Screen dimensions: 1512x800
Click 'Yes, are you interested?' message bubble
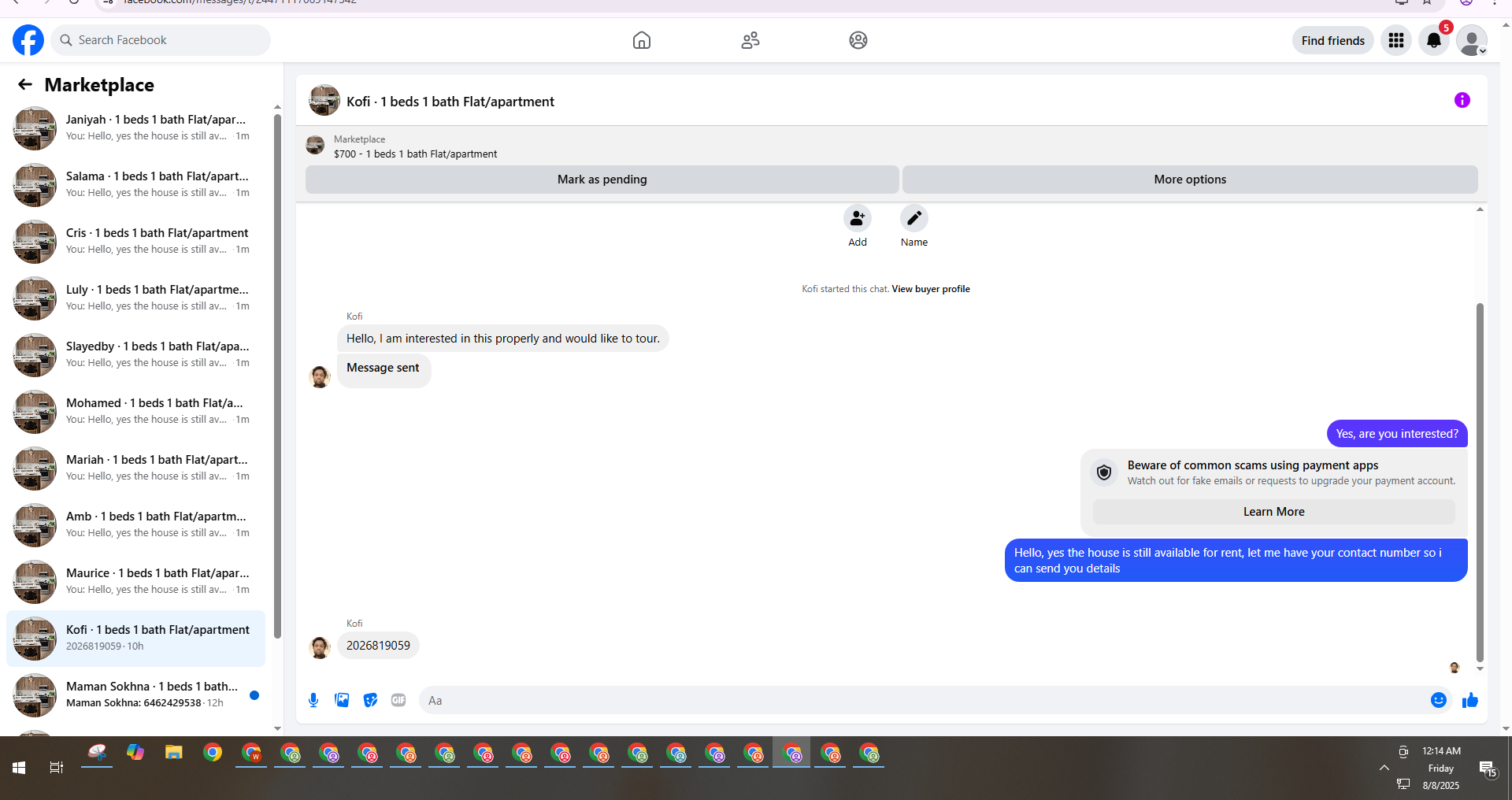1397,434
